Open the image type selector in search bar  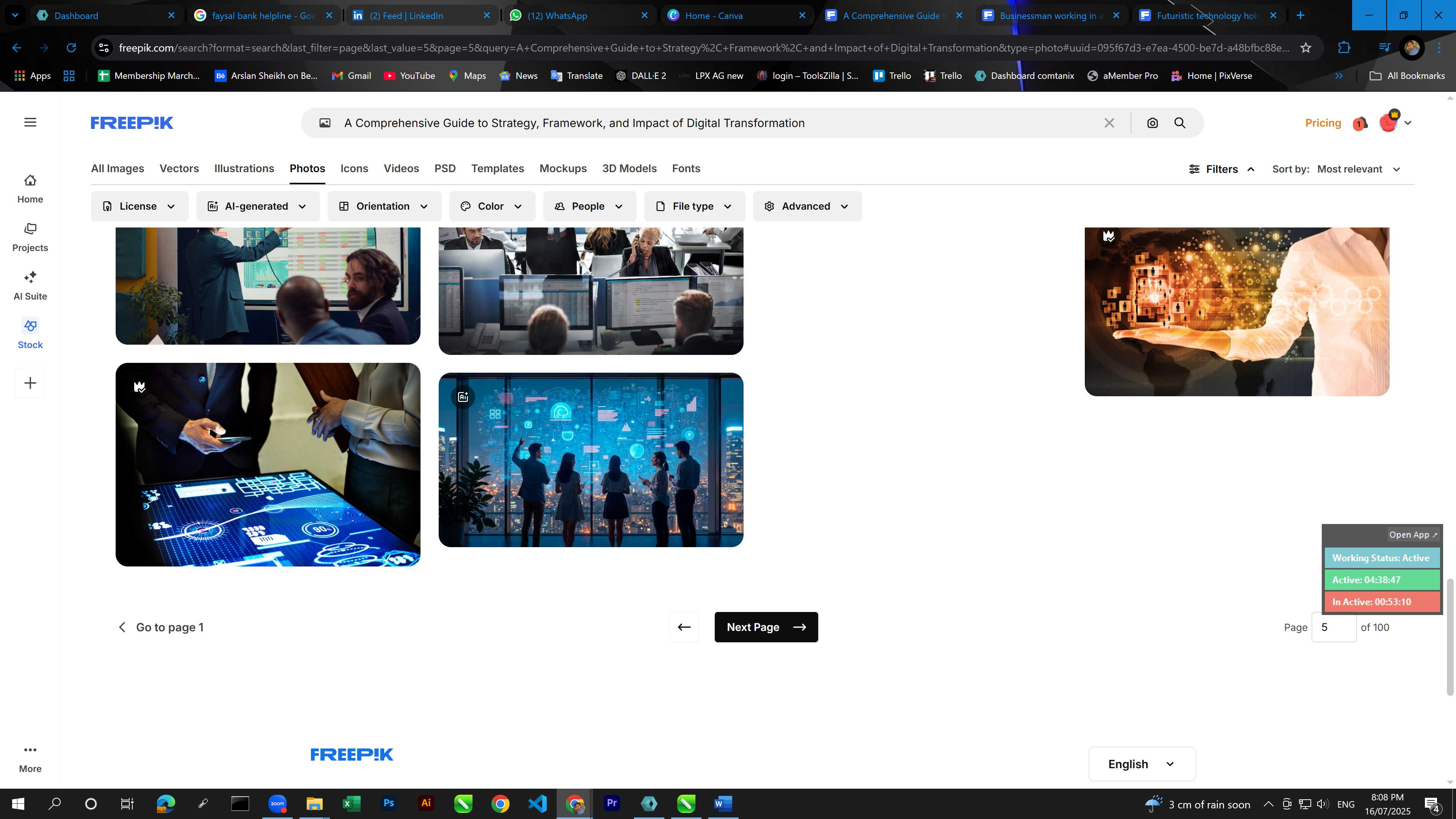[325, 122]
